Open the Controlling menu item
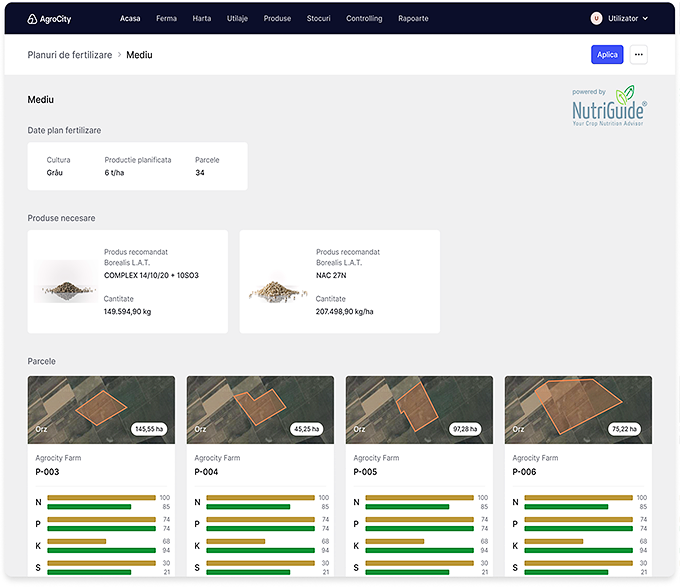 click(364, 18)
